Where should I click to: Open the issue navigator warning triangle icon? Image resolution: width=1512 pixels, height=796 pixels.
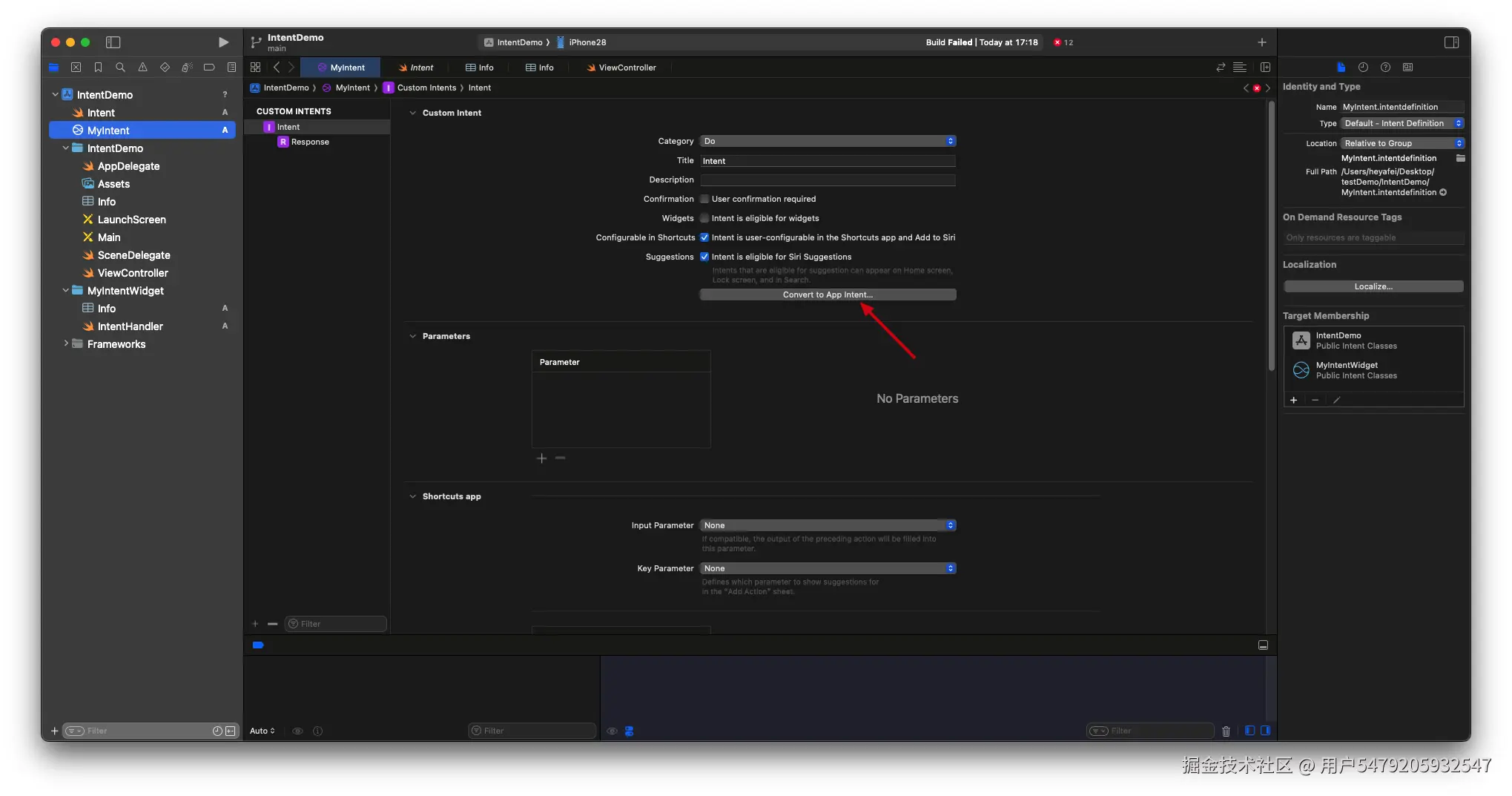click(143, 68)
